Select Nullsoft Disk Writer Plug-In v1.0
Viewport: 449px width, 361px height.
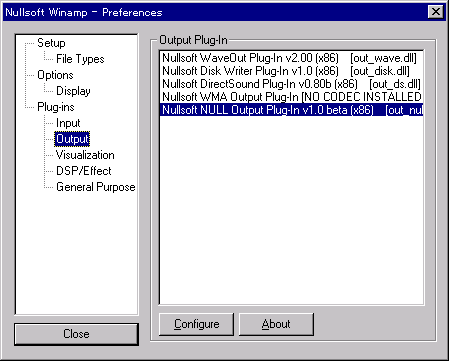292,71
